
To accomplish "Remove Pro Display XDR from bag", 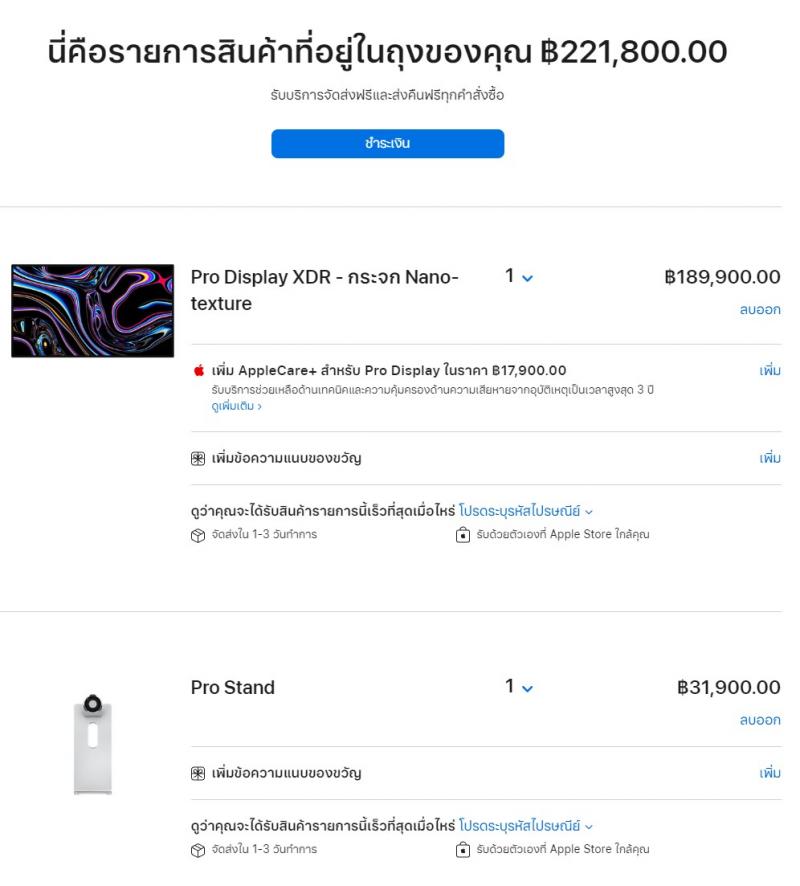I will pos(760,310).
